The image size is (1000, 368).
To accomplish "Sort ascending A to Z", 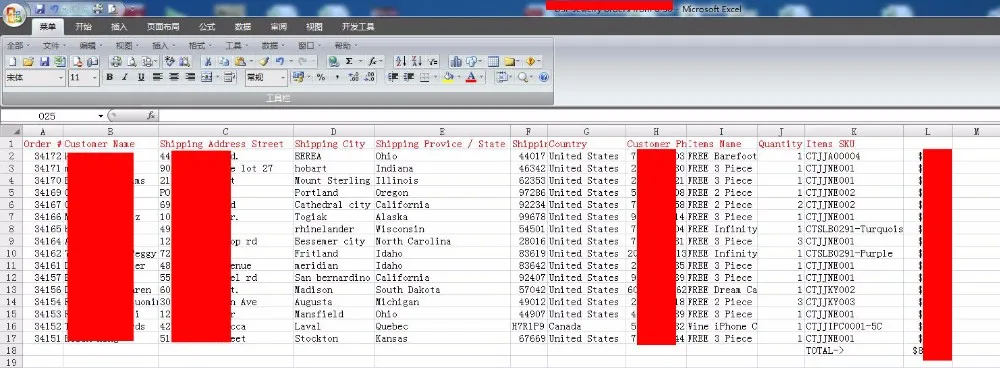I will coord(401,61).
